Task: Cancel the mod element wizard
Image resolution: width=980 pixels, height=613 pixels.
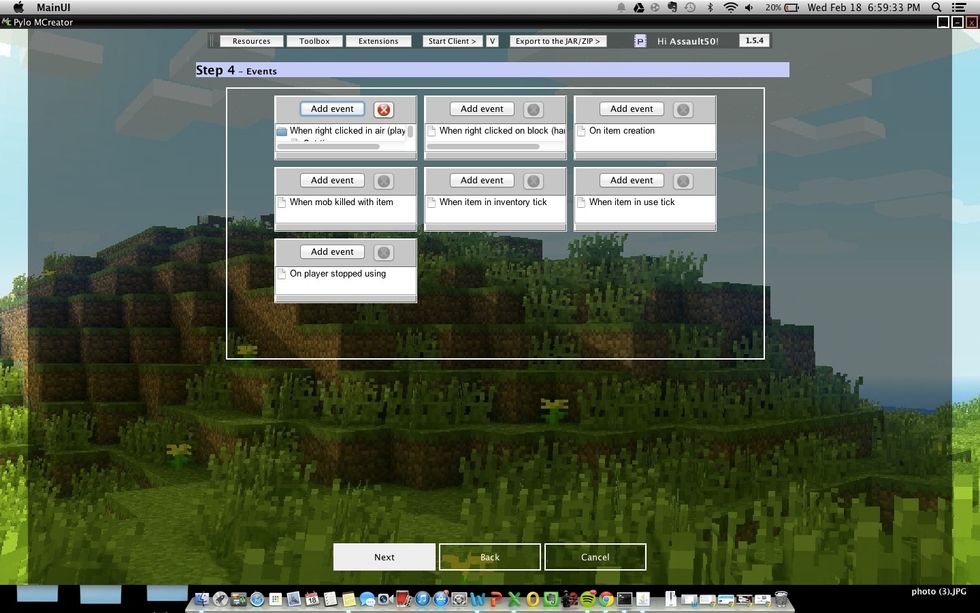Action: pos(595,557)
